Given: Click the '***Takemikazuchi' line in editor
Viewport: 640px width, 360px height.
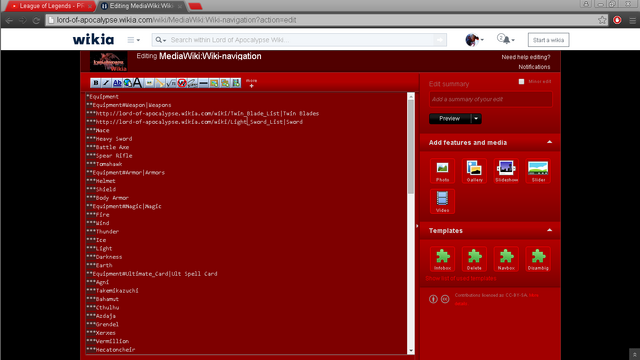Looking at the screenshot, I should point(112,291).
